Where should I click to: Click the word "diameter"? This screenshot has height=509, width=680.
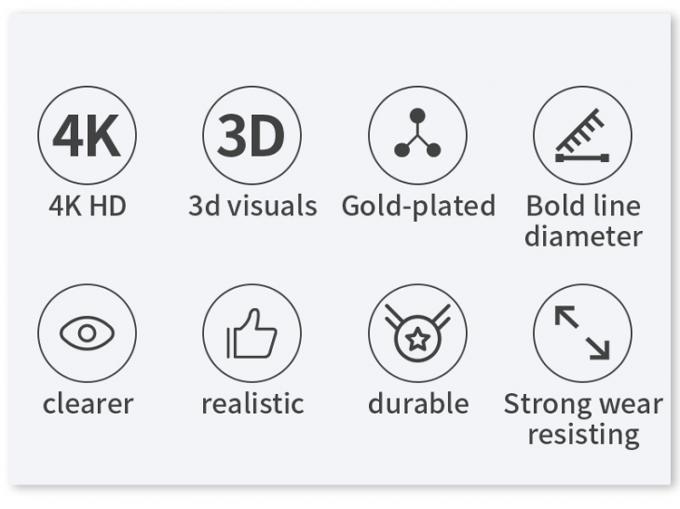[x=583, y=237]
